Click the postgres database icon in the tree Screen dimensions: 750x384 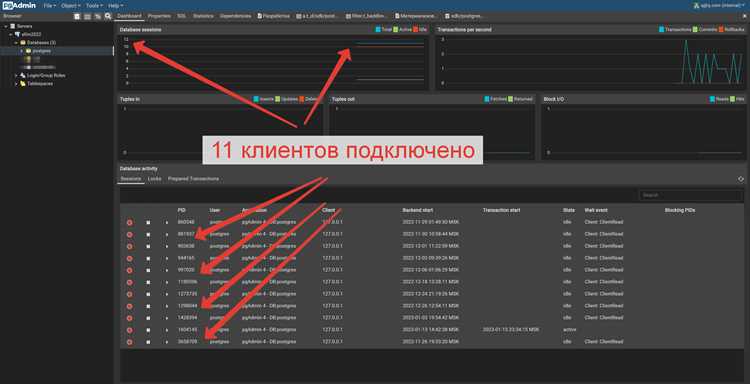(28, 51)
